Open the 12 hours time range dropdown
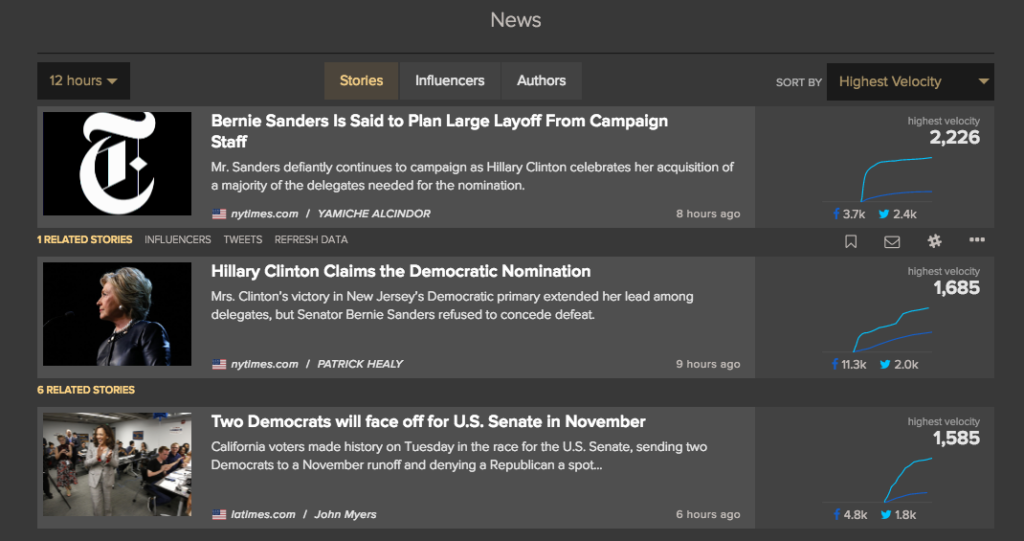Image resolution: width=1024 pixels, height=541 pixels. point(83,81)
